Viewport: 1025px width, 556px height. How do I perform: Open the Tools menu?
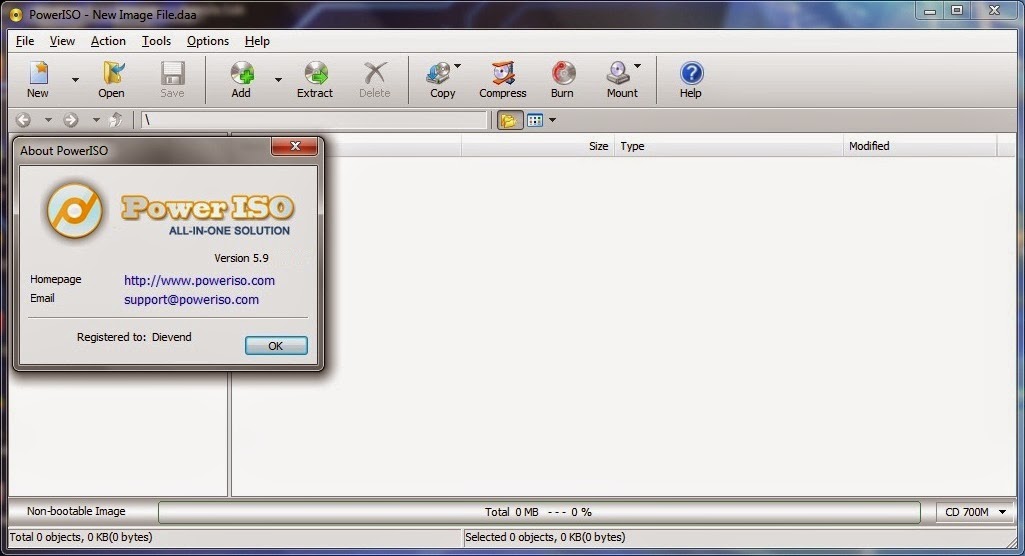[x=156, y=41]
